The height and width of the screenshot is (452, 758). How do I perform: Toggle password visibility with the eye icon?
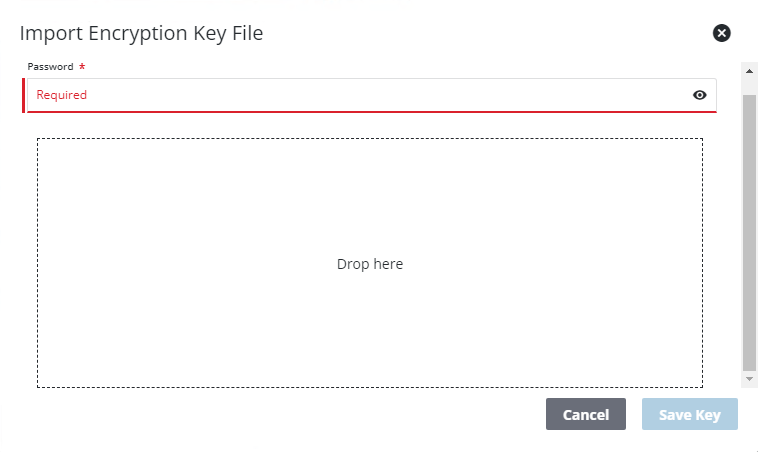(699, 95)
